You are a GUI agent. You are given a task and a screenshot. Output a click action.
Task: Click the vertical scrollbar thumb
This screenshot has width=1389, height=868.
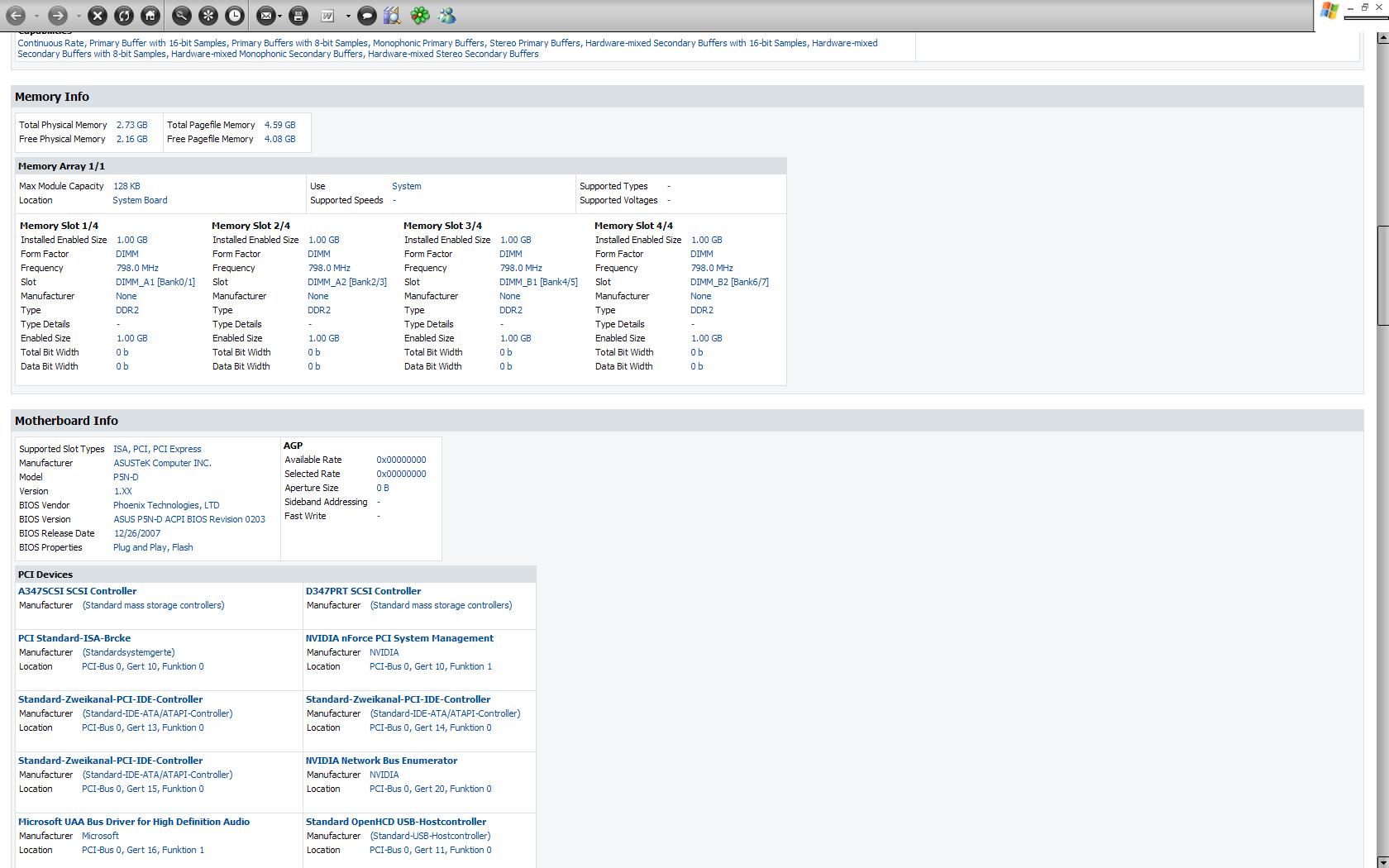point(1382,276)
